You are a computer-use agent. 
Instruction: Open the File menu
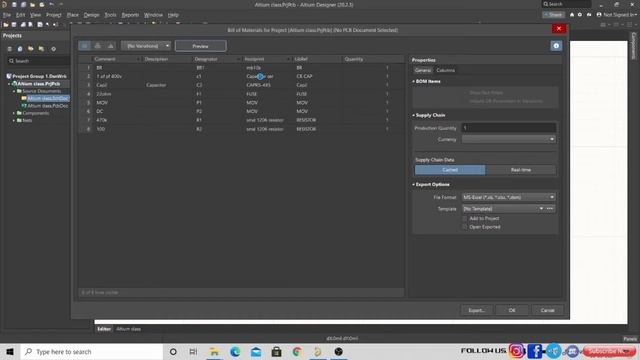click(x=7, y=15)
